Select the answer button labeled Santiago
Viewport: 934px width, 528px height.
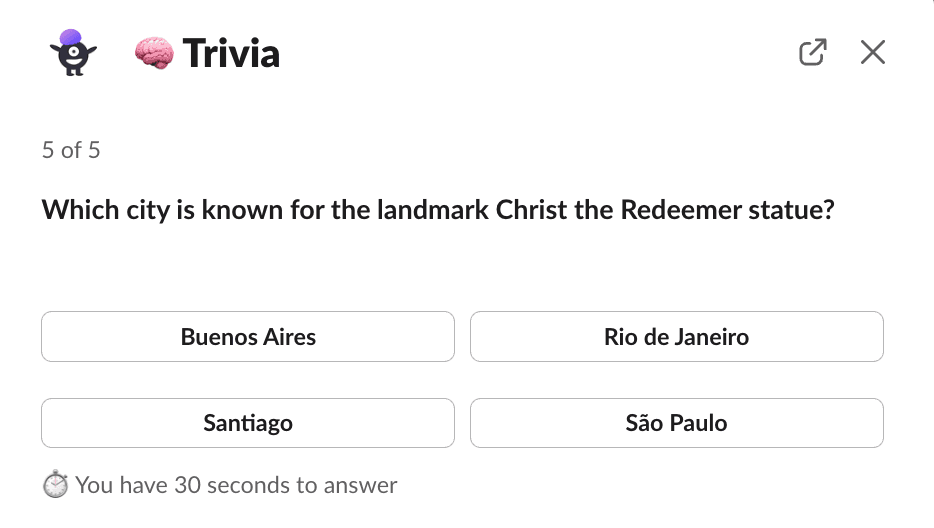[248, 423]
